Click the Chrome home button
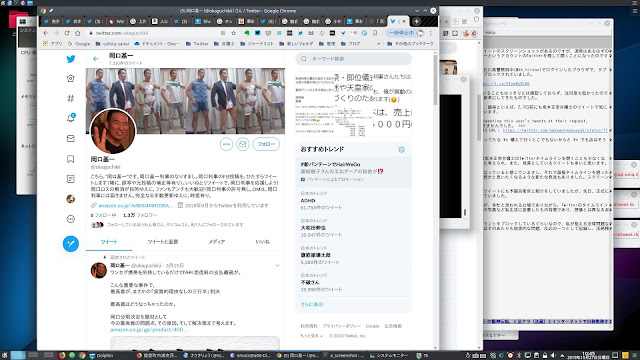The image size is (640, 360). point(78,33)
